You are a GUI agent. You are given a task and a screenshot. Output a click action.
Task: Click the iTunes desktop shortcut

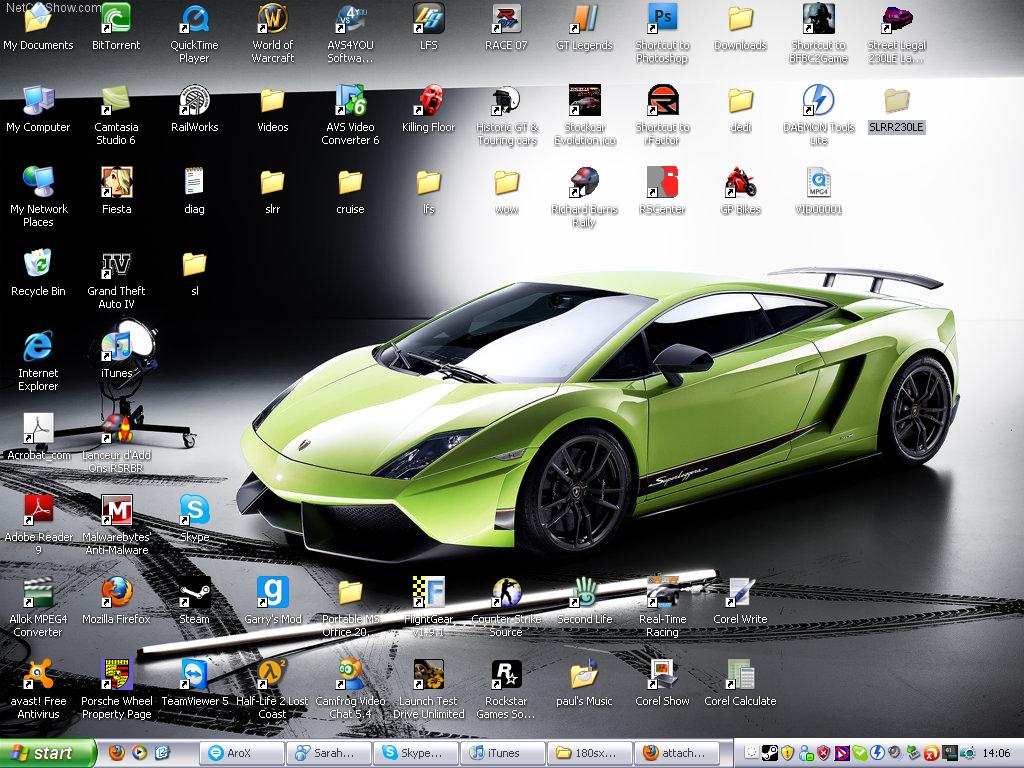(x=116, y=346)
